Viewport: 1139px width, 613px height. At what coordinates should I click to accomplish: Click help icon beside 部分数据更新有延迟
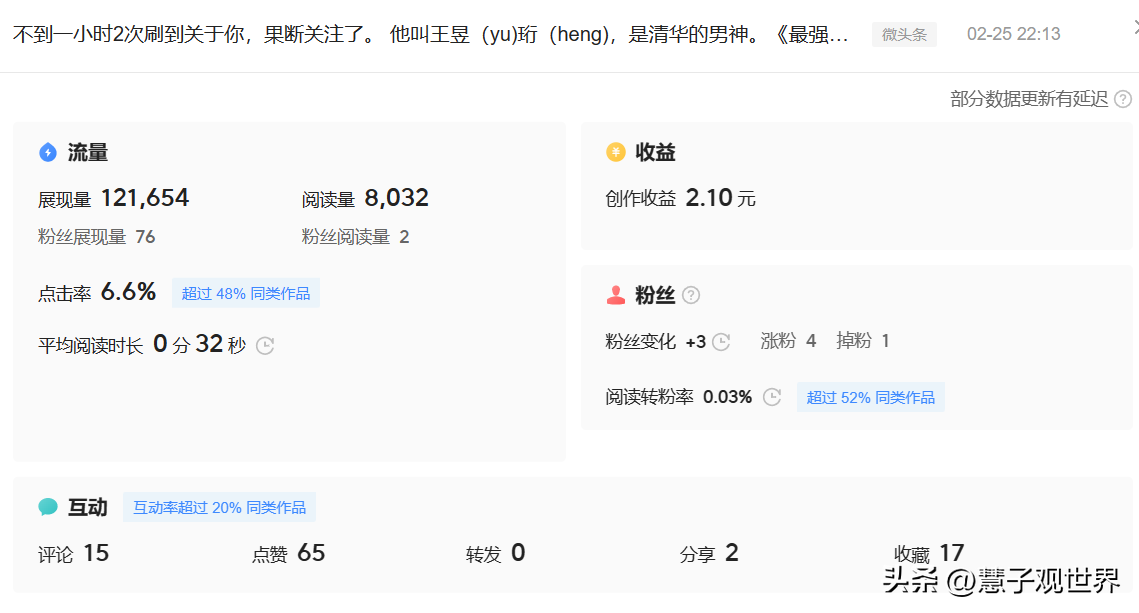click(x=1123, y=99)
